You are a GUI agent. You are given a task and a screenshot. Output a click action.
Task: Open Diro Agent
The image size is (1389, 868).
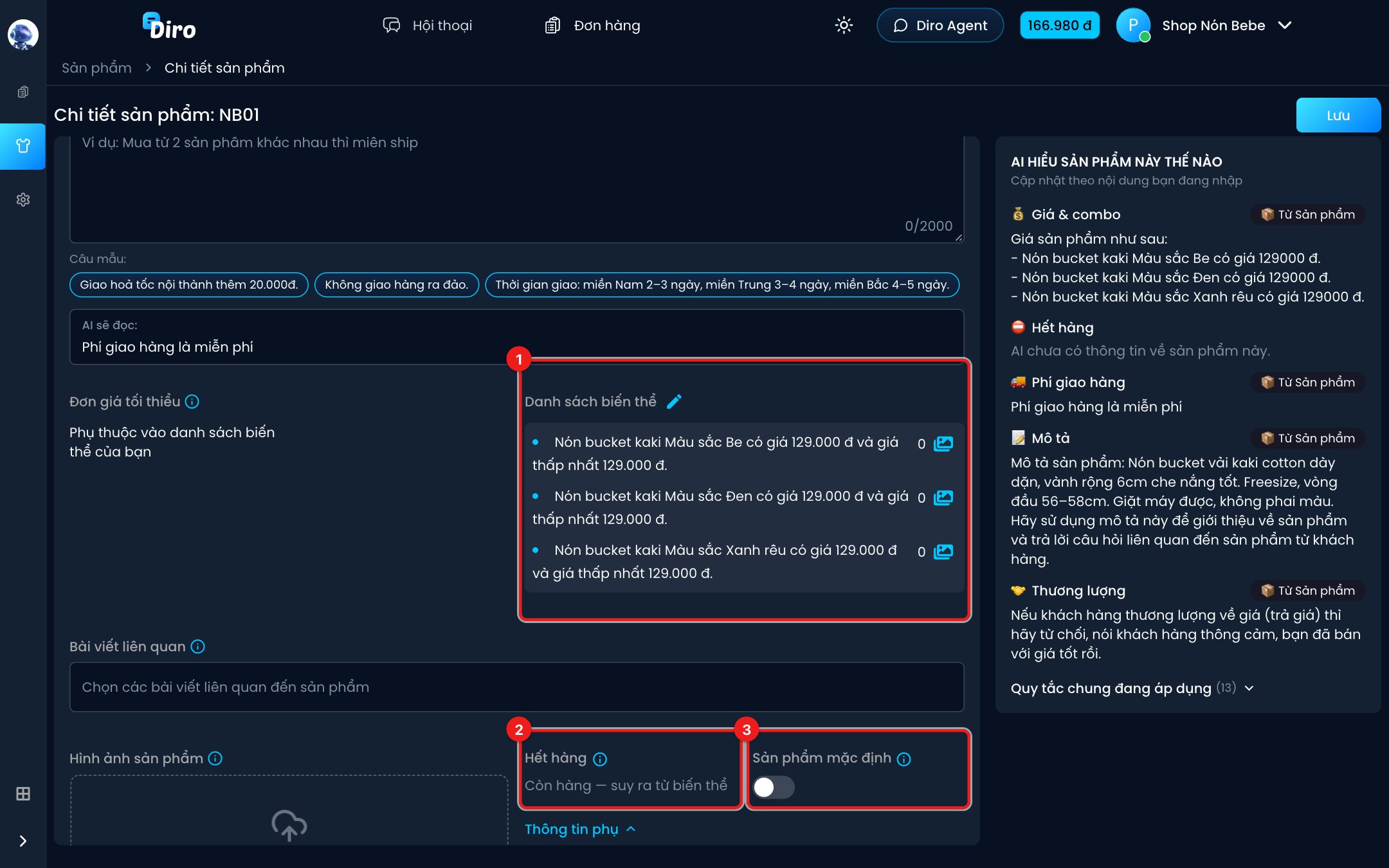[x=940, y=25]
